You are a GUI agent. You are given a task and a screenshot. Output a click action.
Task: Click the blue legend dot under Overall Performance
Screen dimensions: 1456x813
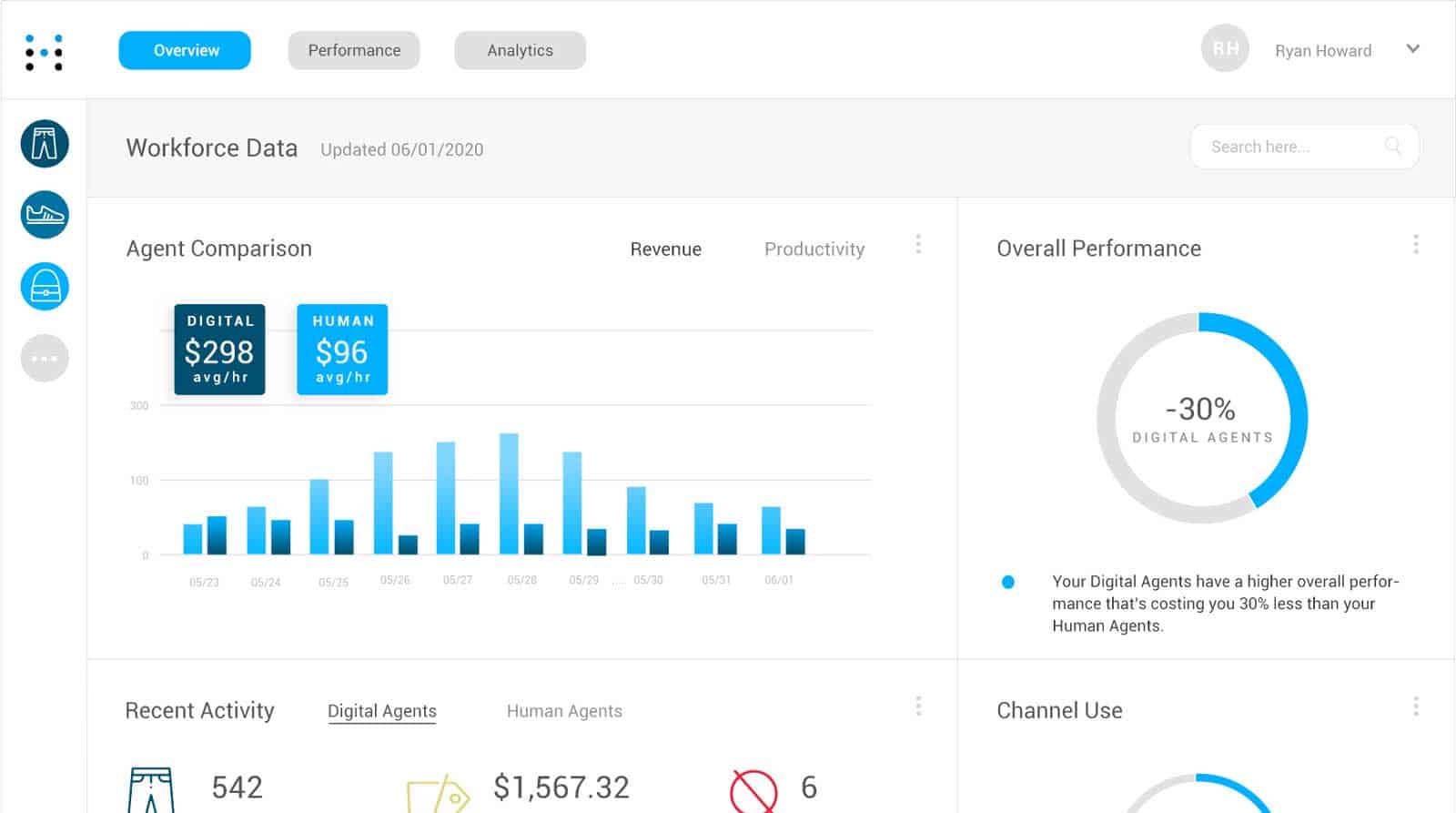pos(1008,582)
